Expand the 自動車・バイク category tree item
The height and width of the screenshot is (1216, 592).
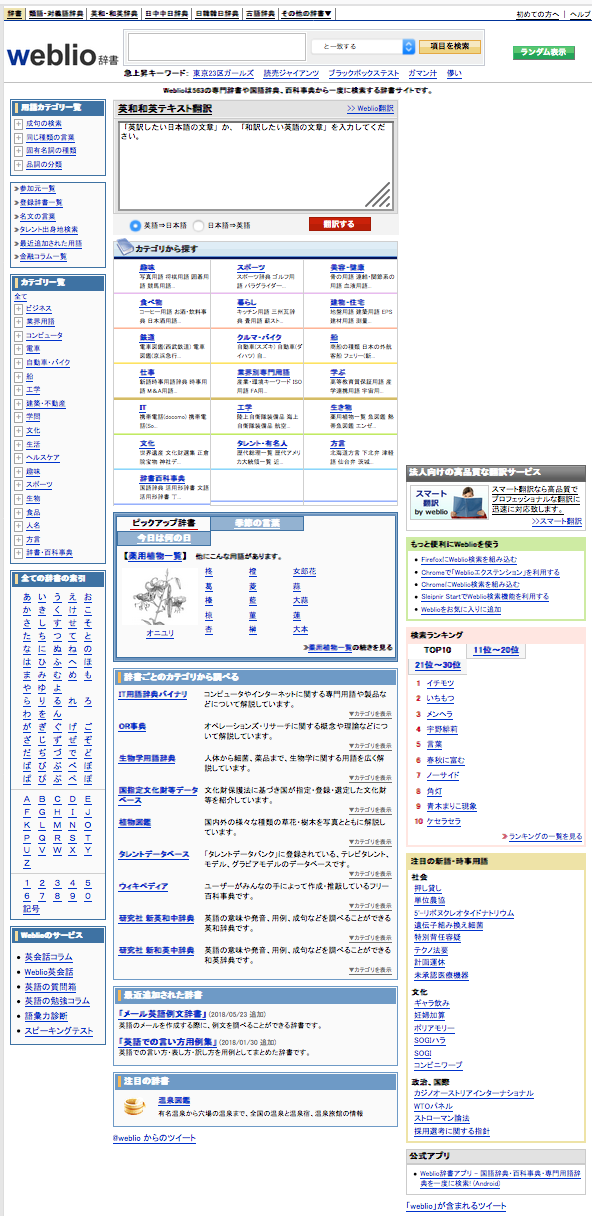18,362
